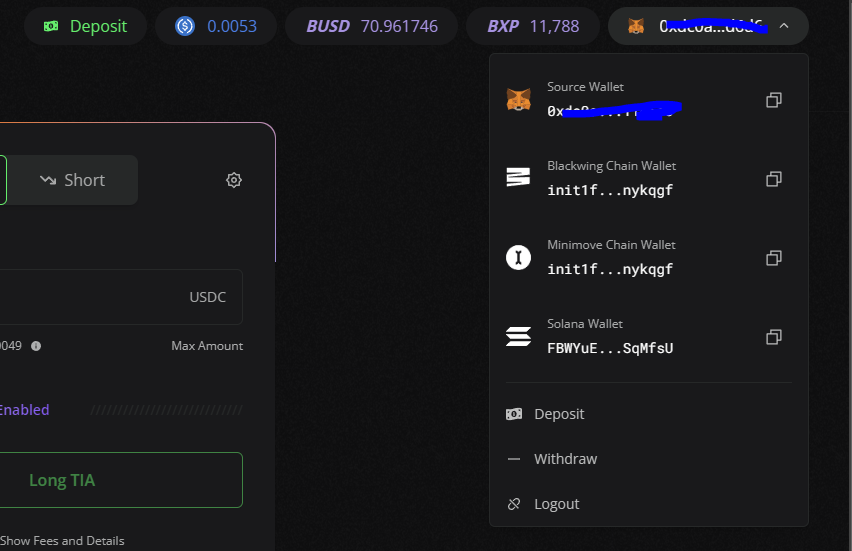Click Solana address FBWYuE...SqMfsU
The image size is (852, 551).
tap(610, 348)
